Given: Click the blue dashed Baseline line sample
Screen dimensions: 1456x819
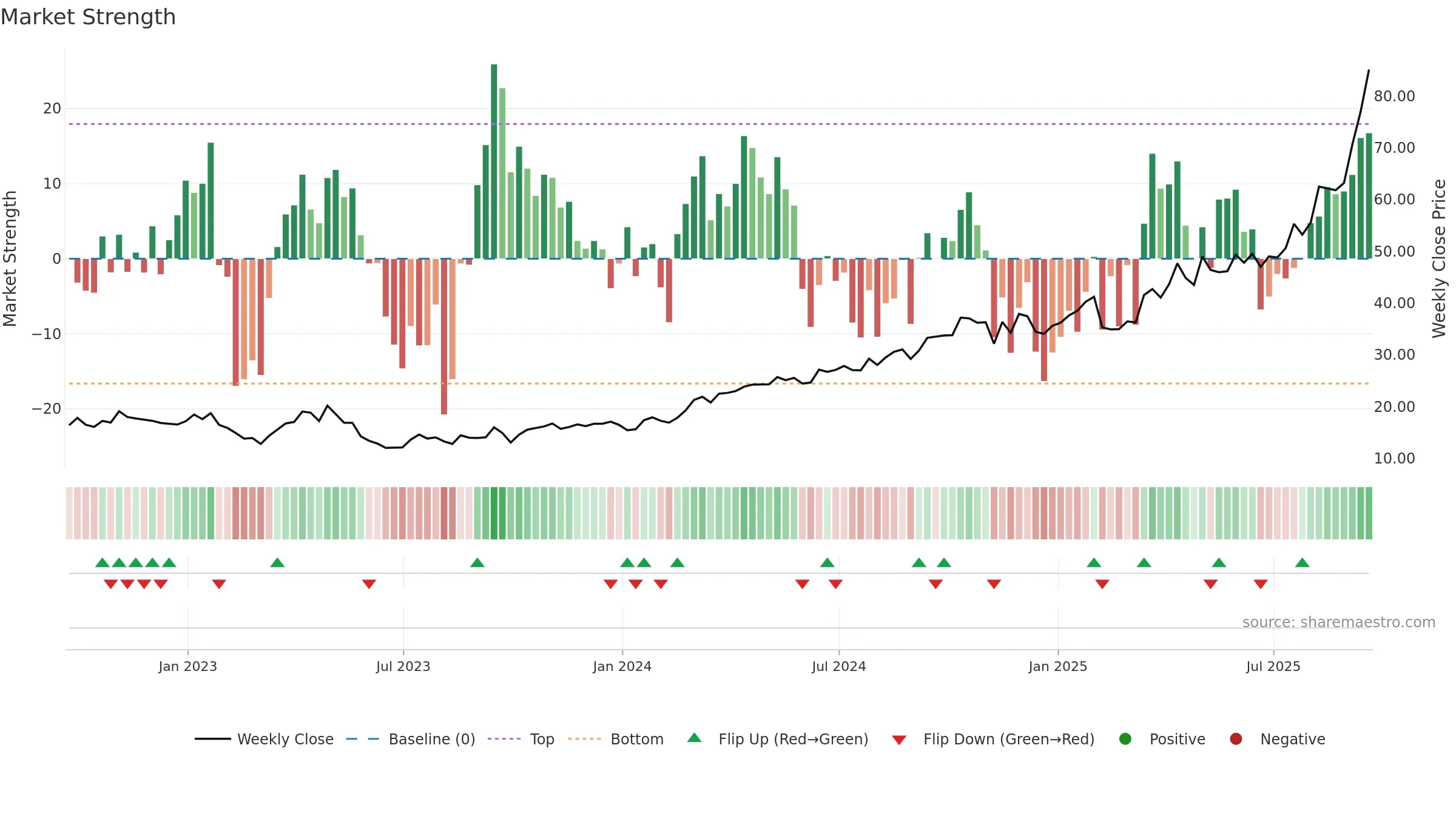Looking at the screenshot, I should [363, 739].
